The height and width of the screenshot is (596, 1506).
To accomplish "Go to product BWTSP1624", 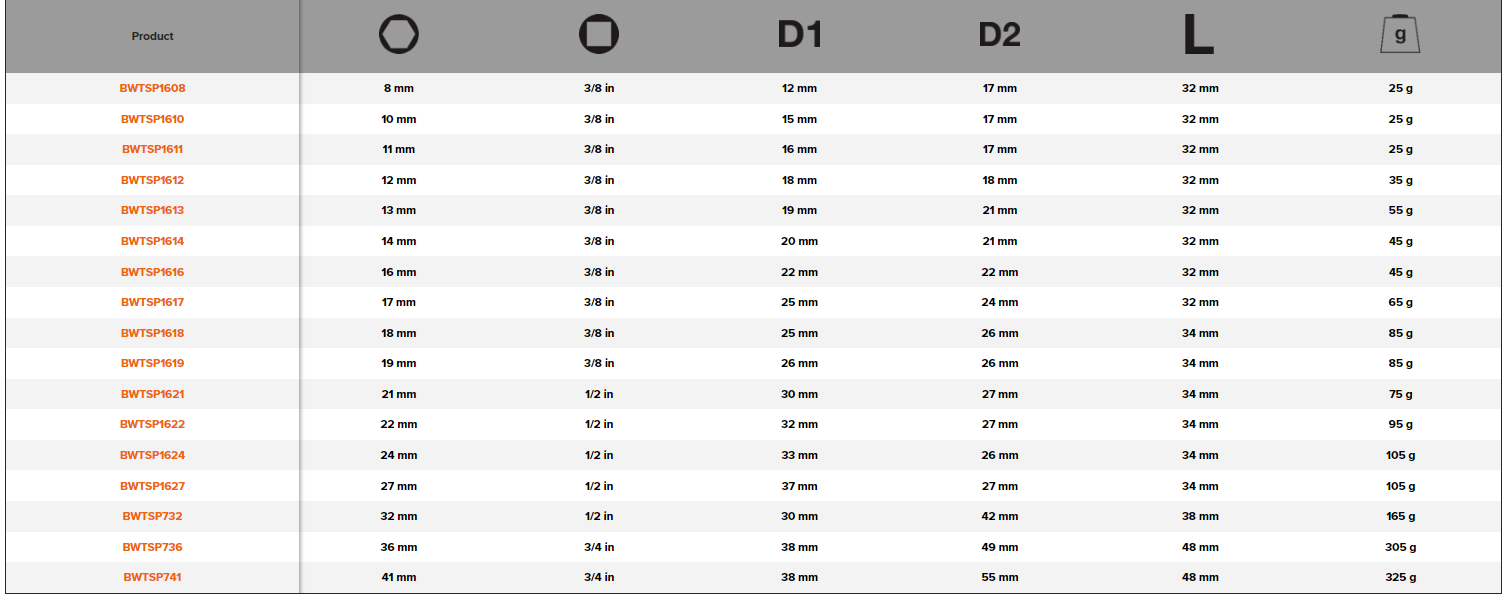I will [x=153, y=455].
